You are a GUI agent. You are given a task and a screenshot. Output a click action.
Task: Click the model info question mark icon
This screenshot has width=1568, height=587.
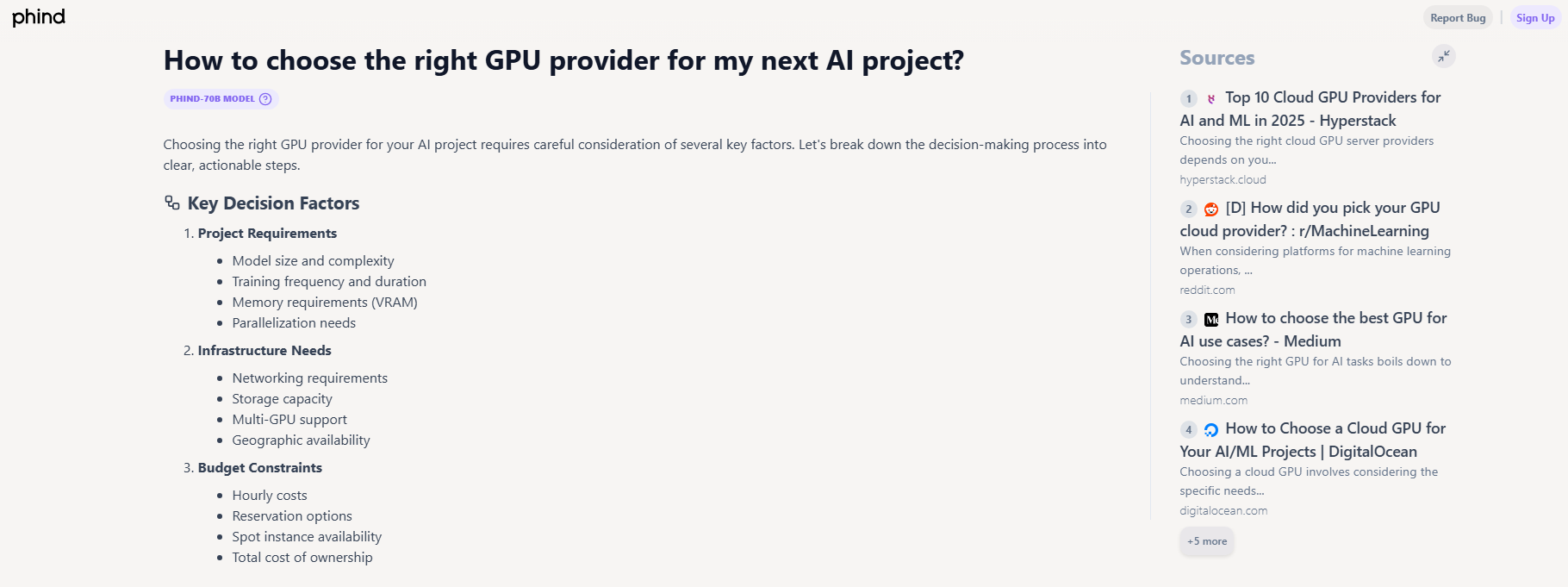pyautogui.click(x=265, y=99)
